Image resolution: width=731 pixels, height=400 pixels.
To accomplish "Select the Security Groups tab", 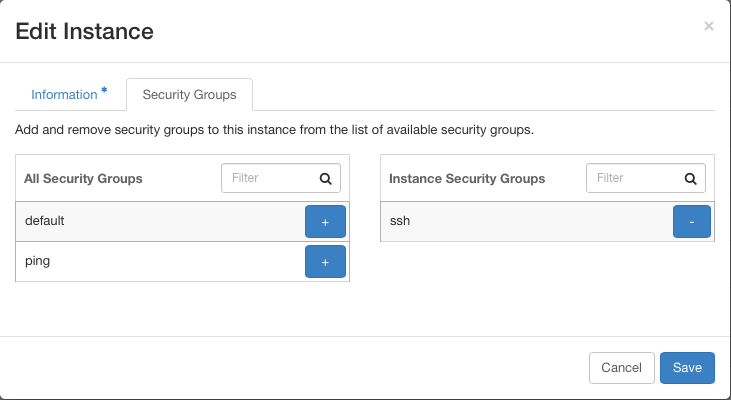I will click(x=189, y=95).
